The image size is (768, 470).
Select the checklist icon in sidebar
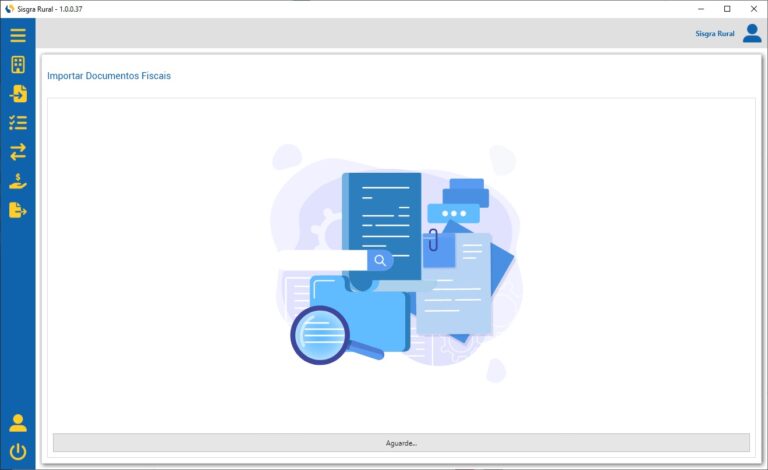coord(18,123)
